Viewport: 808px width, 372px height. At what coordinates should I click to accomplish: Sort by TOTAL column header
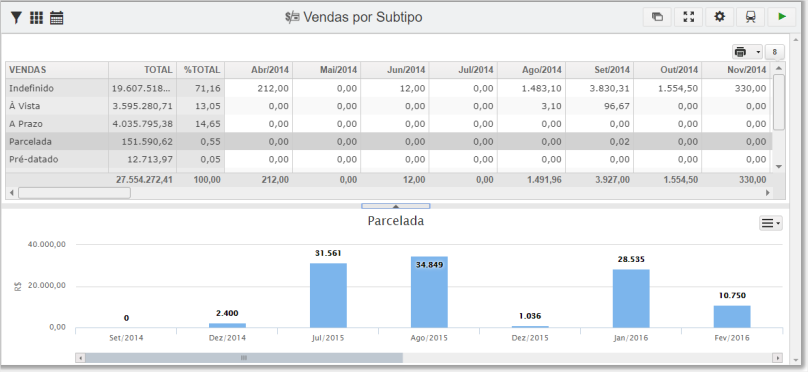(x=142, y=70)
